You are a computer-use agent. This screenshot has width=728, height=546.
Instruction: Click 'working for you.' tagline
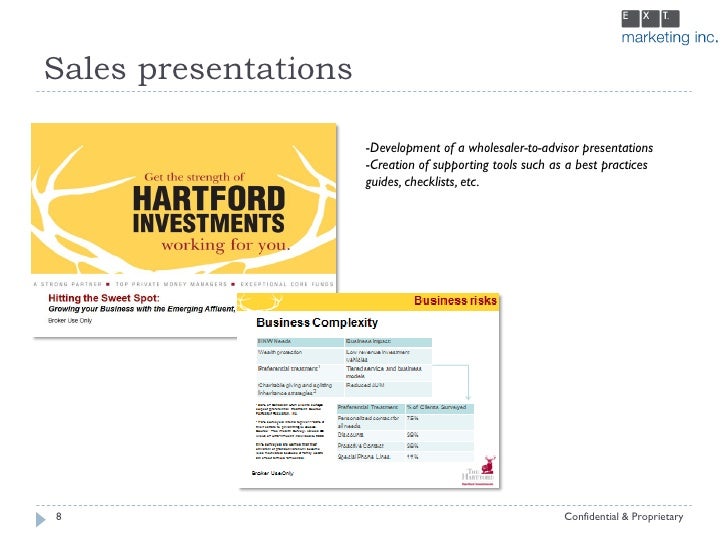pos(226,245)
